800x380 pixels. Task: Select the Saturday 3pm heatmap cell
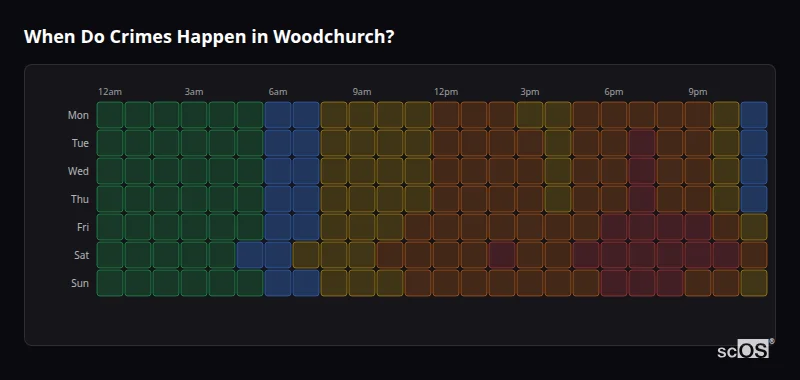click(x=530, y=255)
